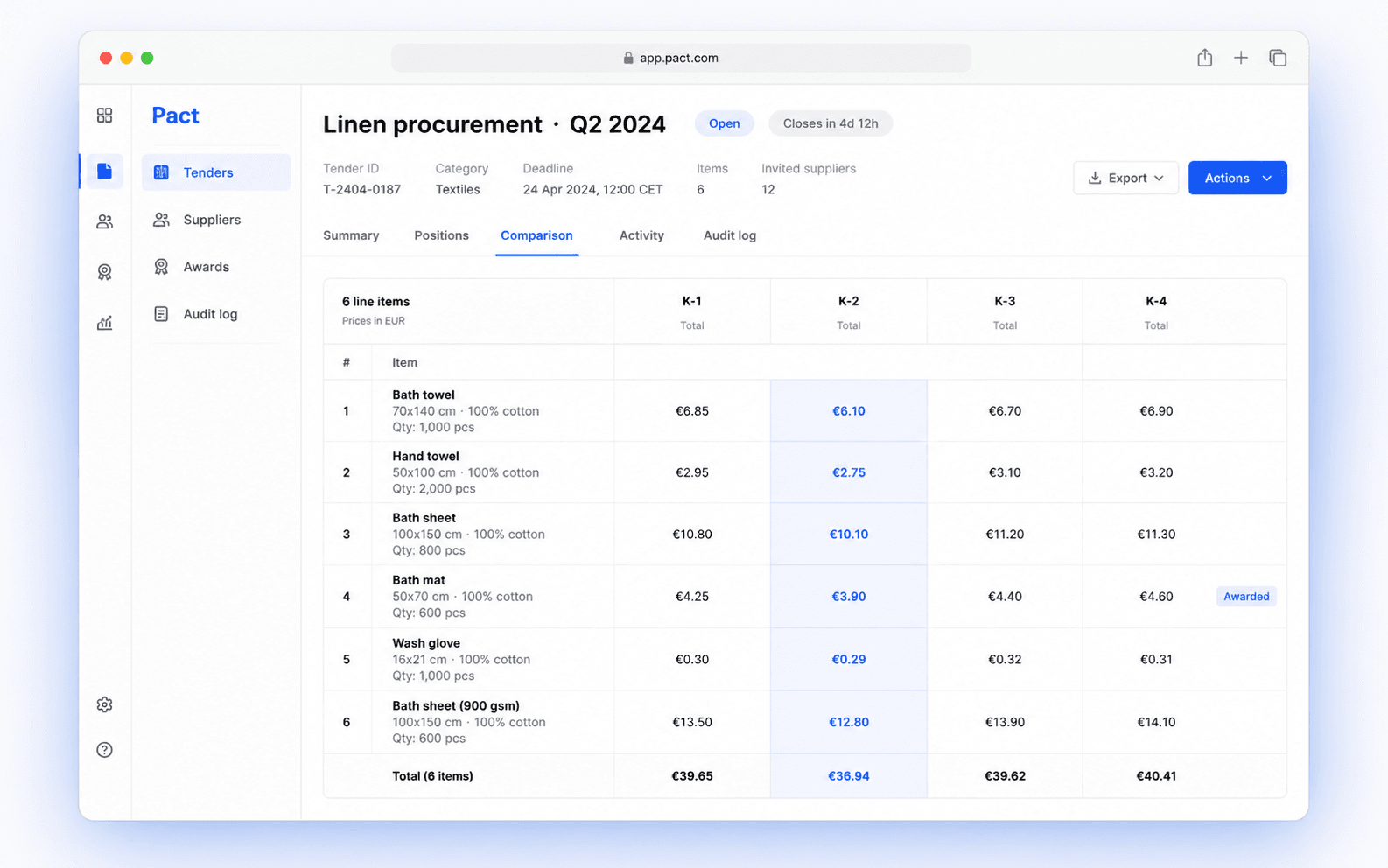
Task: Click K-2 total €36.94
Action: 848,776
